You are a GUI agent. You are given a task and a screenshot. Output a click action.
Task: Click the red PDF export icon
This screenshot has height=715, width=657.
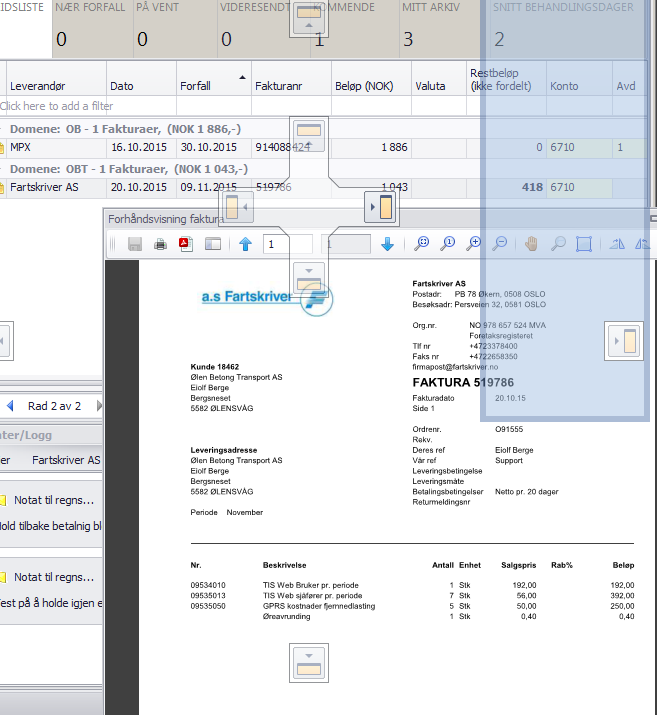pos(185,244)
